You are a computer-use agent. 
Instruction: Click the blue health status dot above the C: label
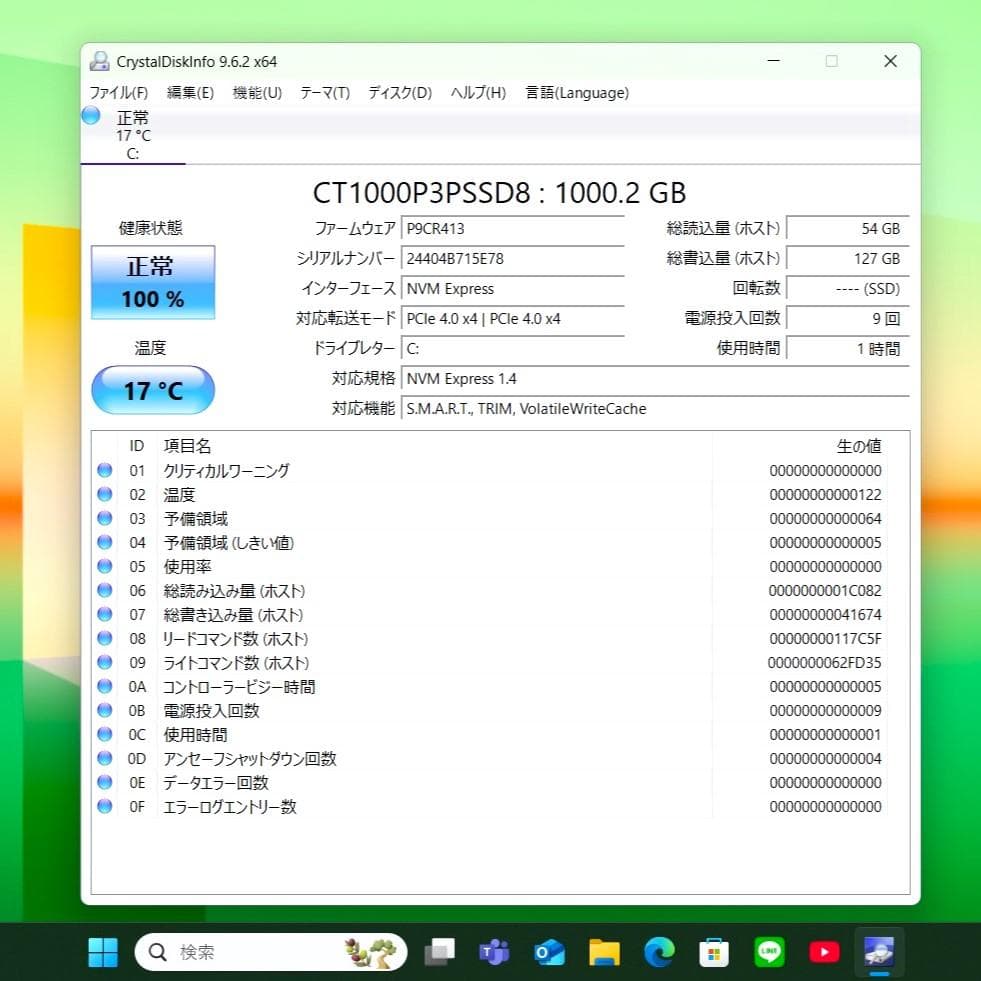(x=90, y=116)
